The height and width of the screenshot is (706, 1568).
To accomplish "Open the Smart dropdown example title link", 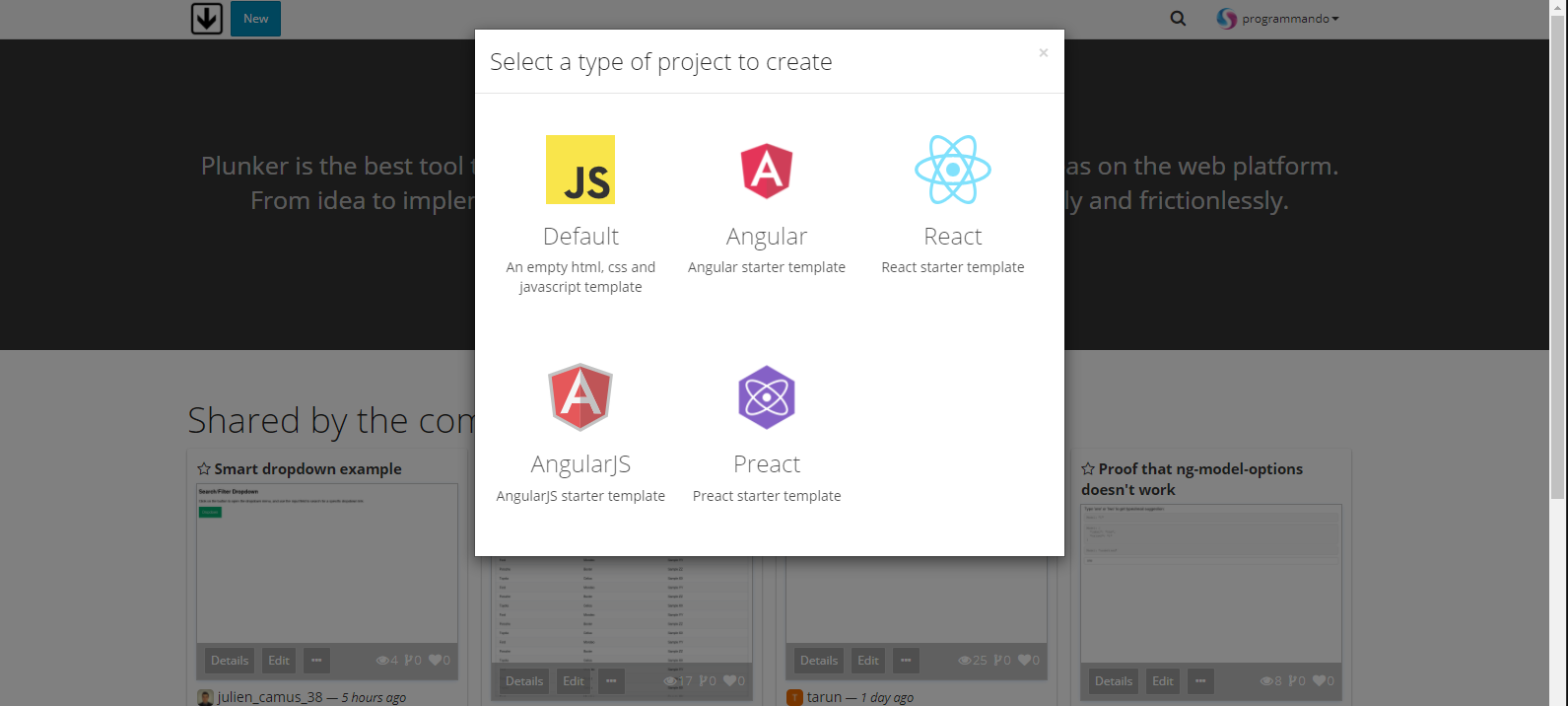I will (x=307, y=469).
